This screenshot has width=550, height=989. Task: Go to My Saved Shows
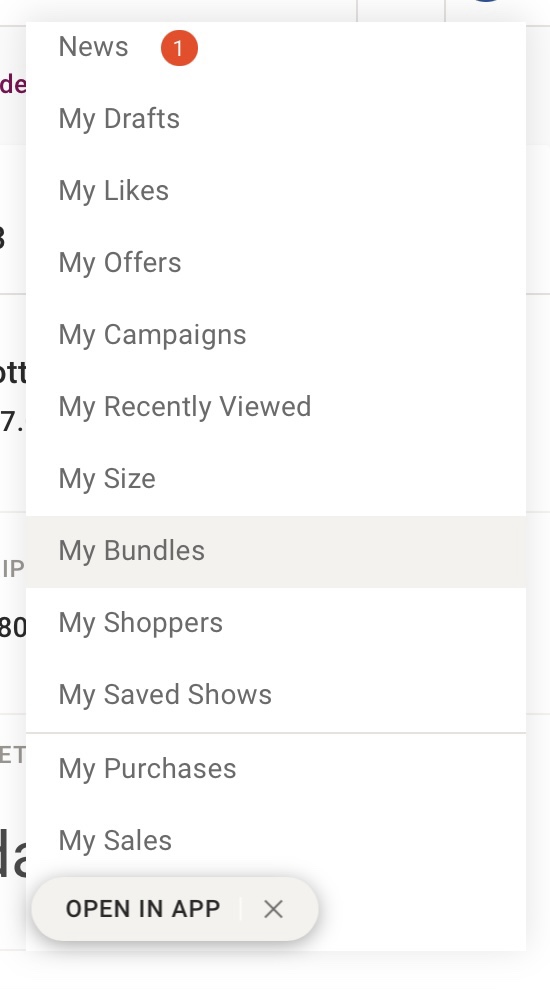click(x=276, y=696)
